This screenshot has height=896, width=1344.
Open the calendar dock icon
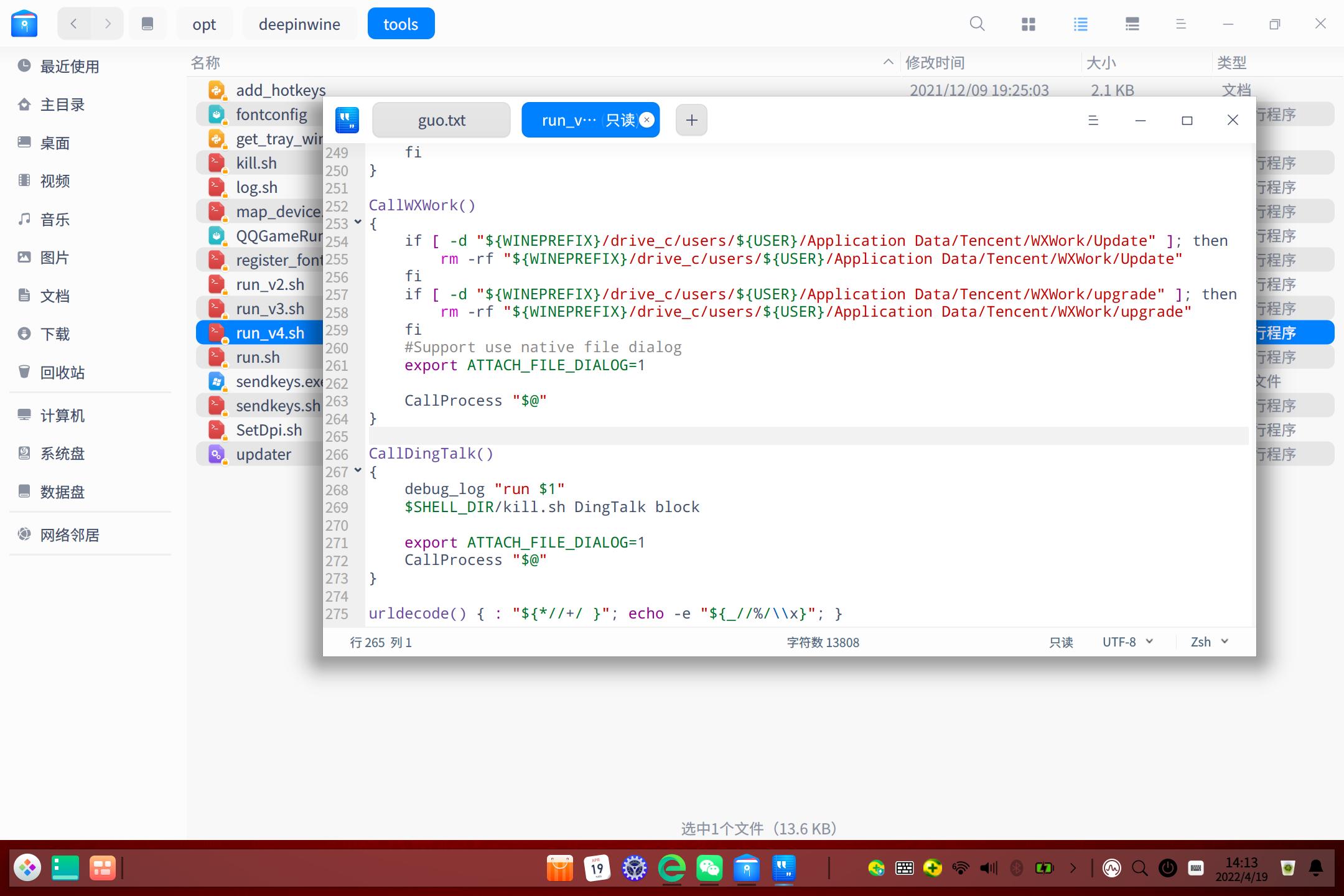[597, 868]
